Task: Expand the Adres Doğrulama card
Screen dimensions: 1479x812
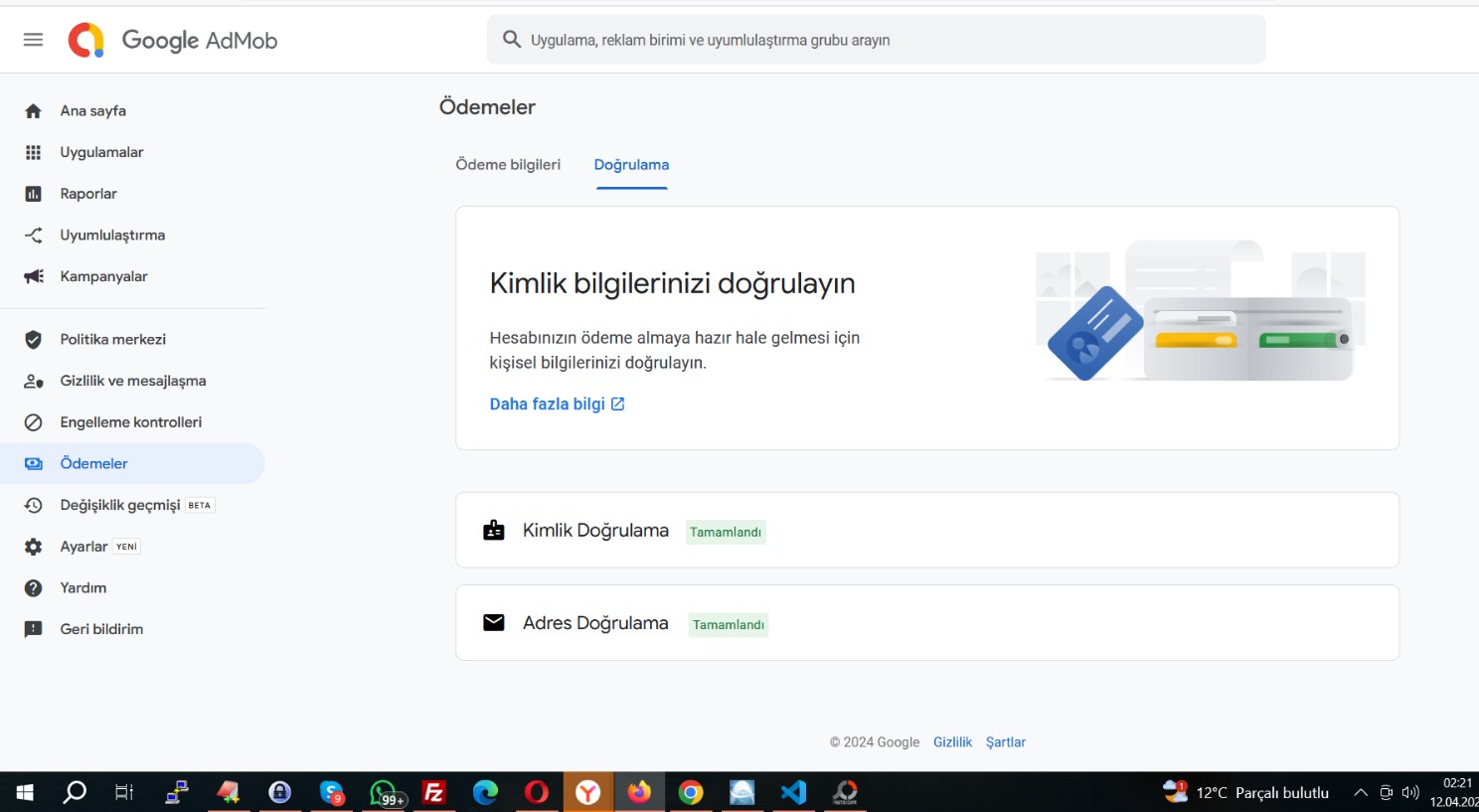Action: 927,622
